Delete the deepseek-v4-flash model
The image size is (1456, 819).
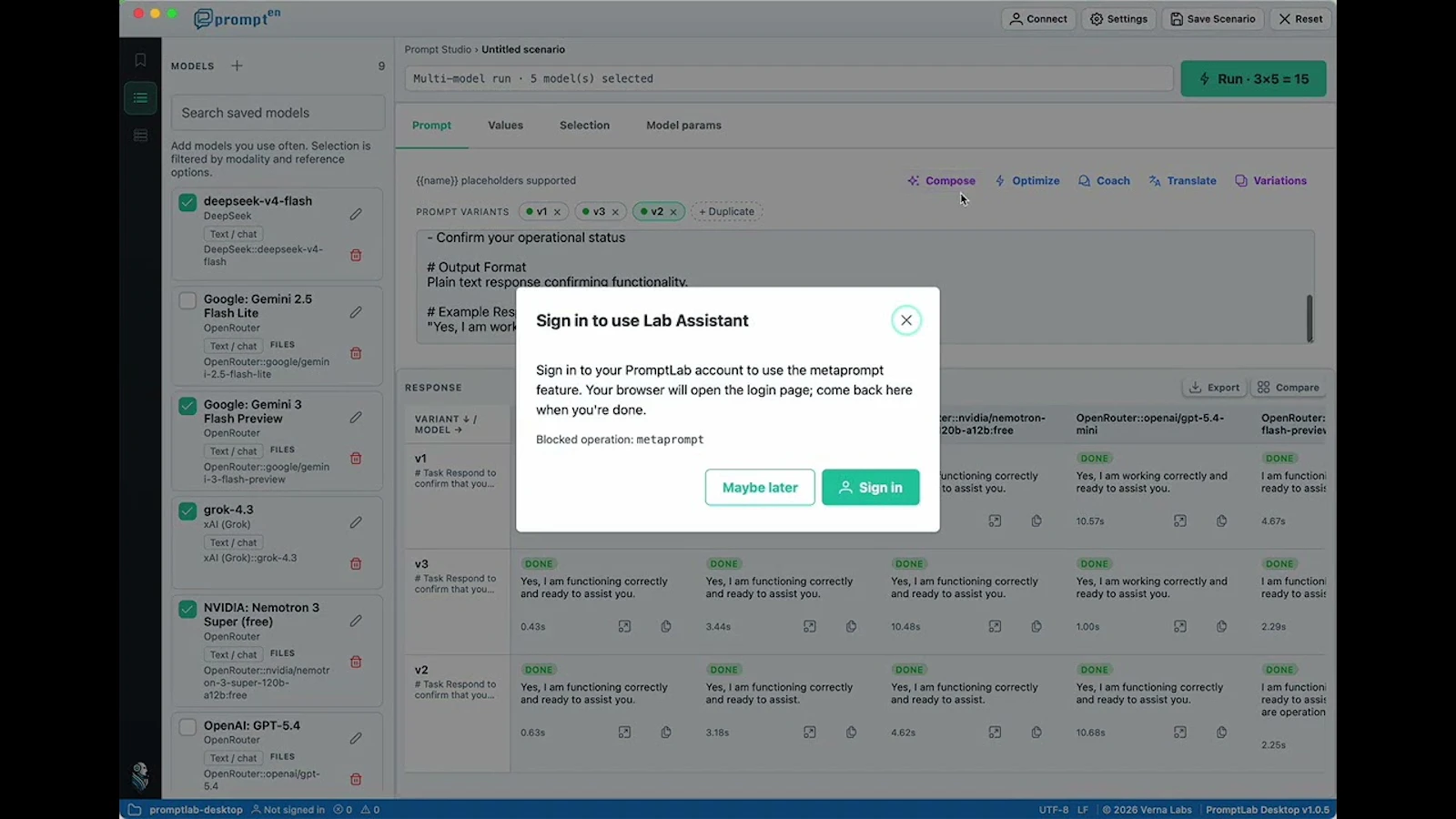pos(356,256)
